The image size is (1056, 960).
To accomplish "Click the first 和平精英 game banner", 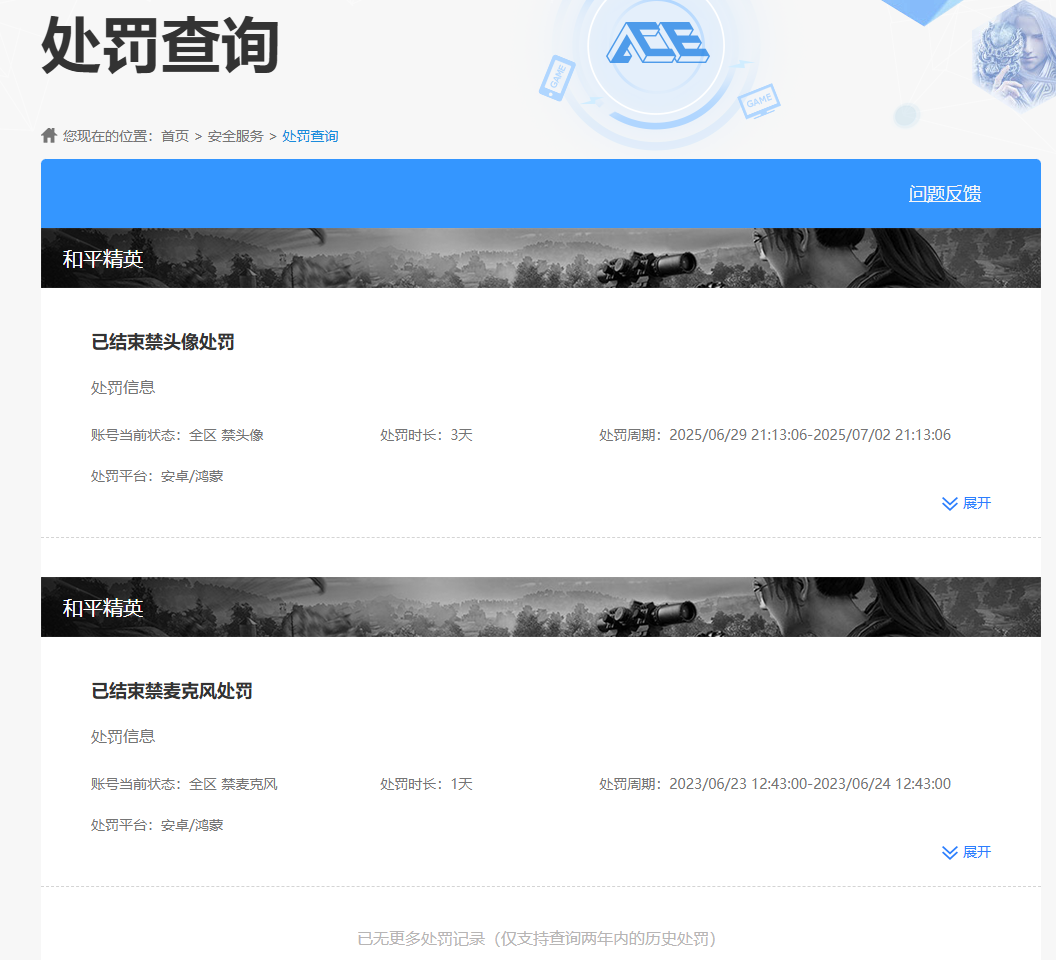I will click(540, 258).
